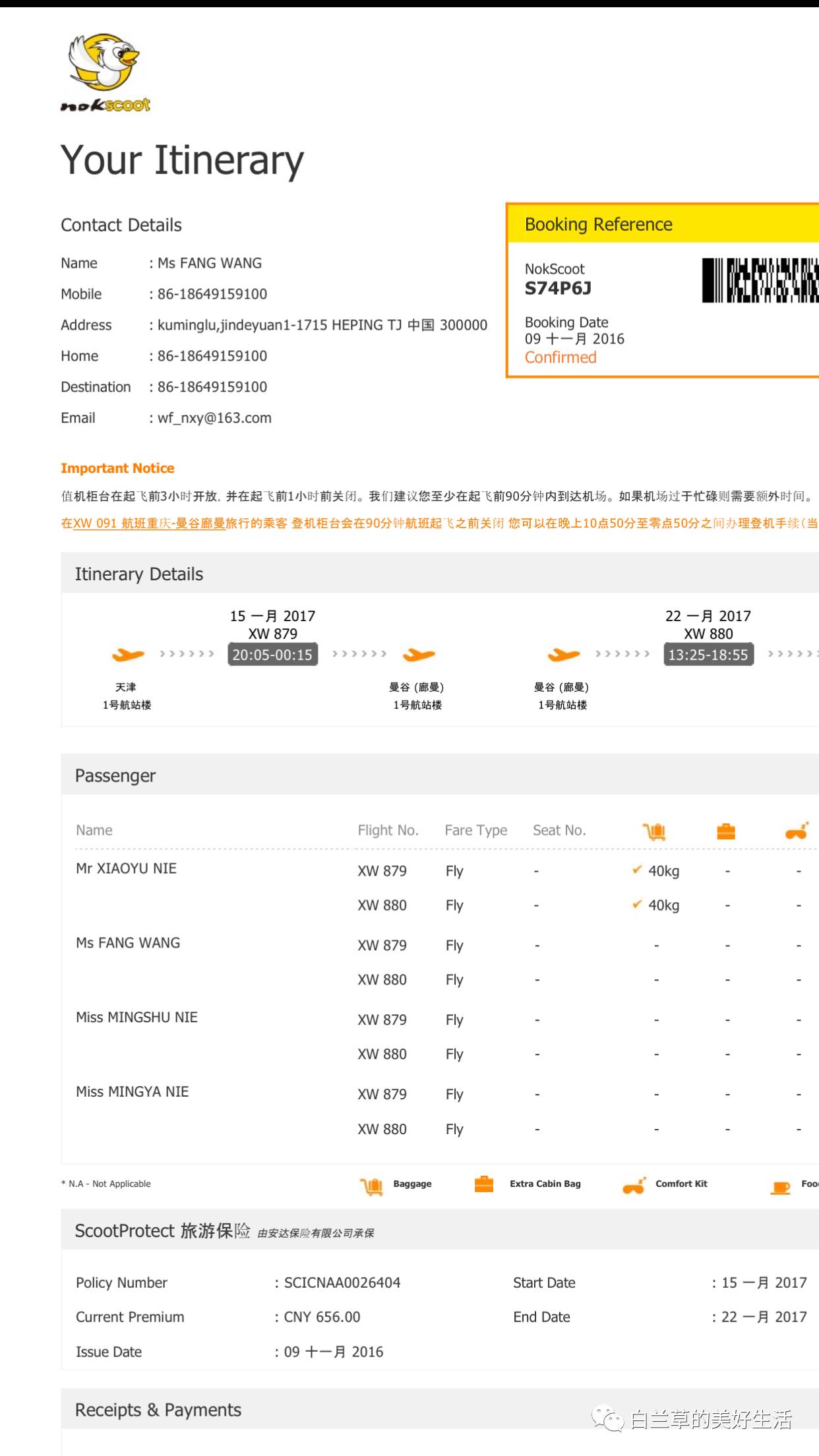Click the 40kg checkmark for XW 880

coord(636,904)
